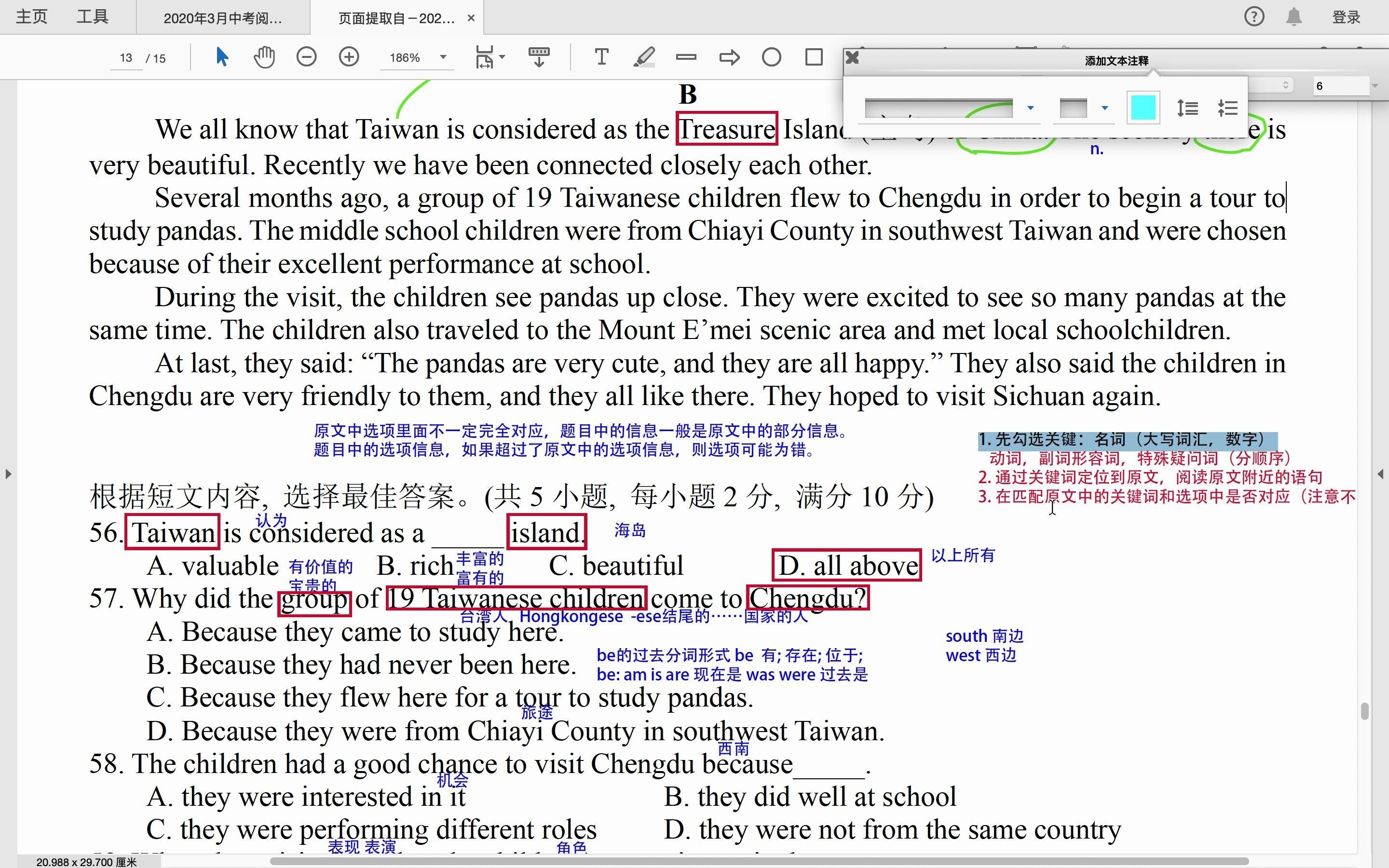Image resolution: width=1389 pixels, height=868 pixels.
Task: Select the add text T tool
Action: tap(601, 57)
